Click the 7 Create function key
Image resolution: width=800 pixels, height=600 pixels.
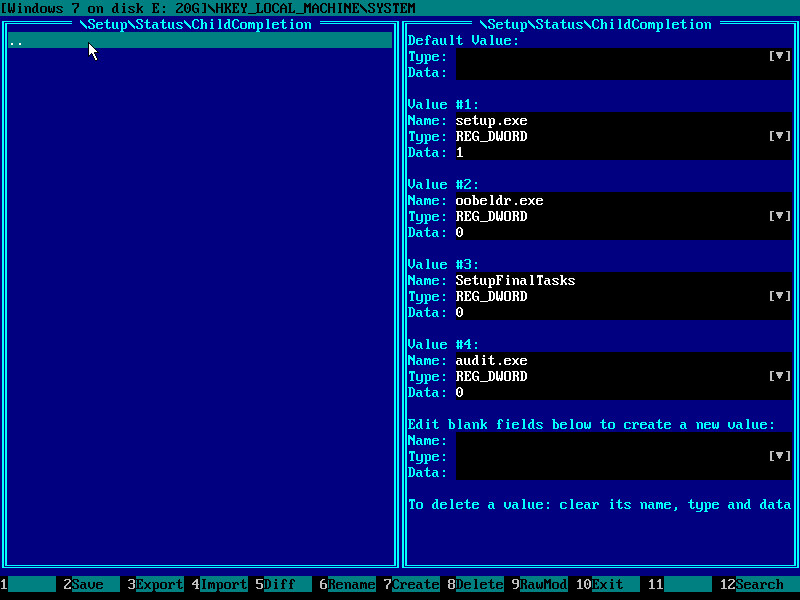pos(412,584)
